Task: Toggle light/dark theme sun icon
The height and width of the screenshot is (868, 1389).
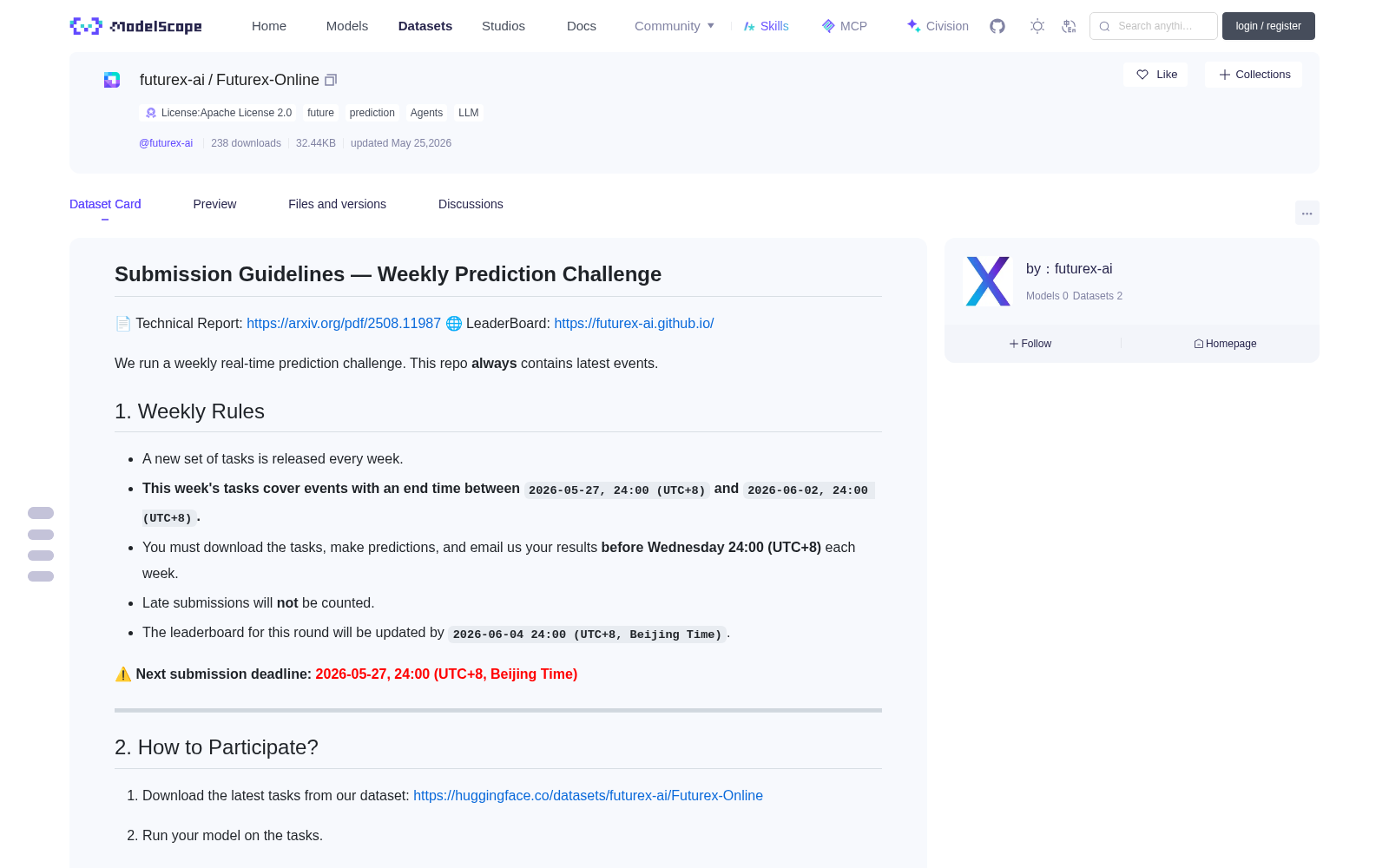Action: click(1037, 26)
